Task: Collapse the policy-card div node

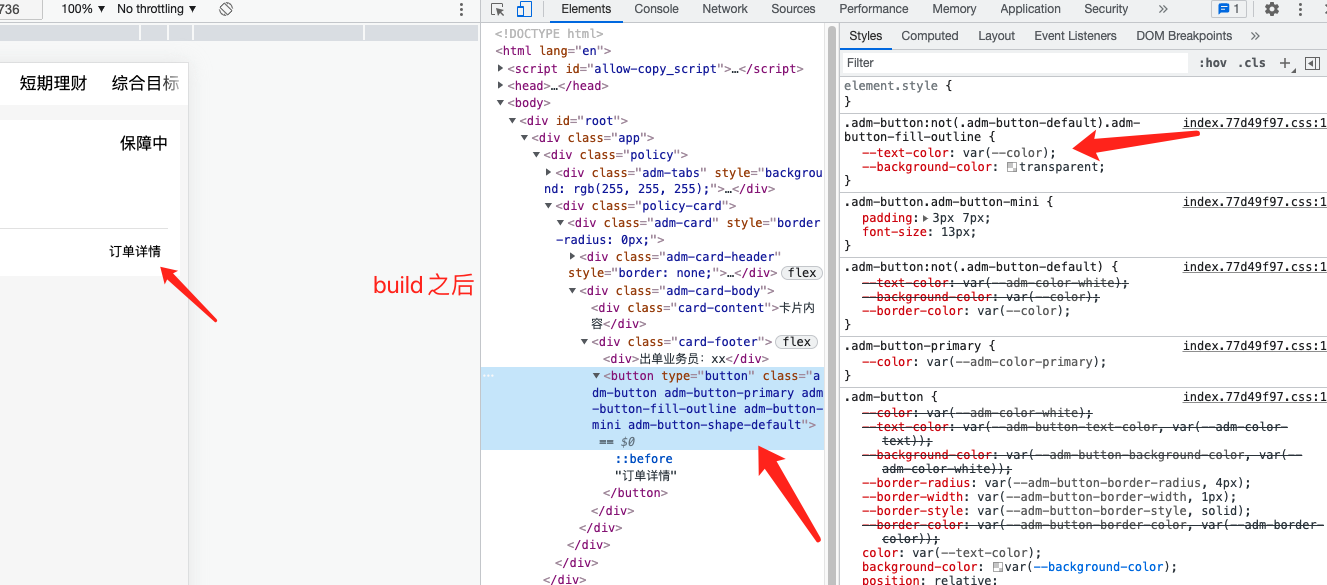Action: point(549,206)
